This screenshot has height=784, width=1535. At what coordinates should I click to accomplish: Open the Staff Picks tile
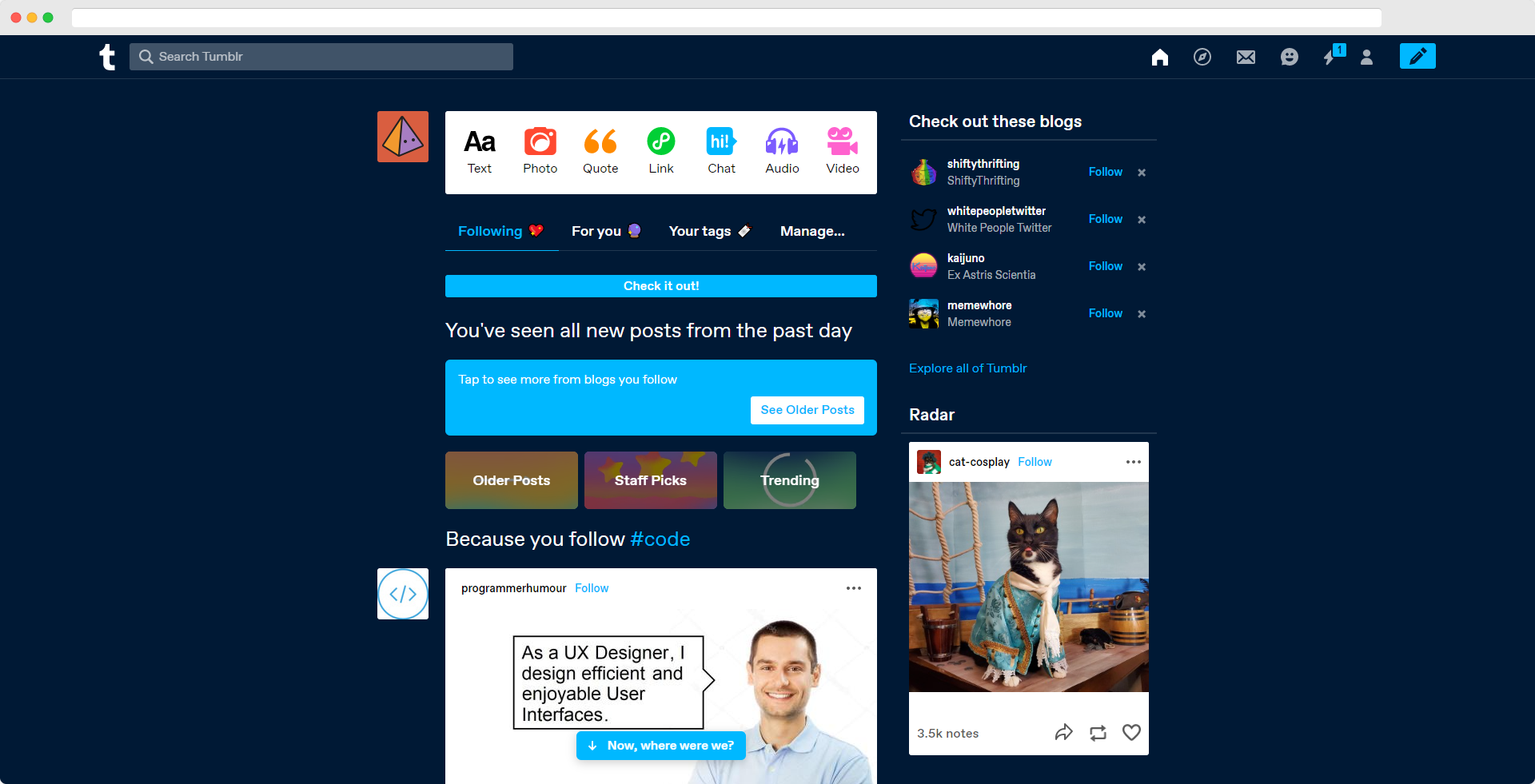[x=651, y=480]
